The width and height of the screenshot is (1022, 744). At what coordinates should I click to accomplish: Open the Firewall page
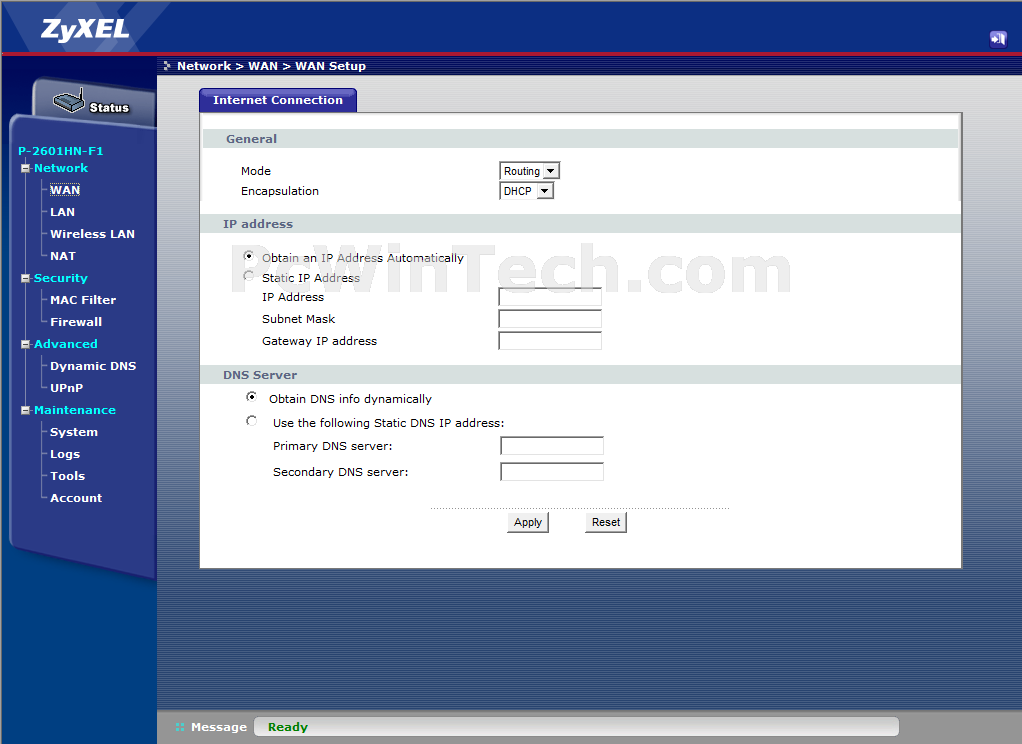tap(76, 322)
